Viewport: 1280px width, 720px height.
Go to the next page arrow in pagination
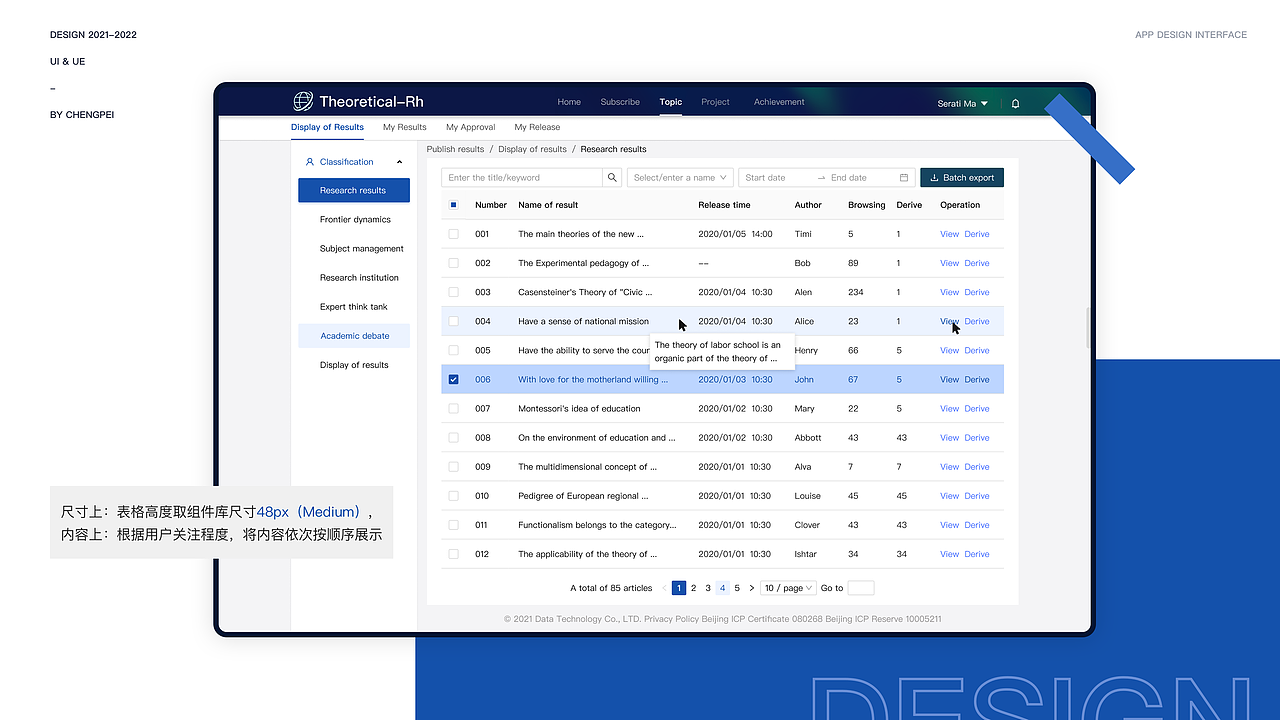(x=752, y=588)
